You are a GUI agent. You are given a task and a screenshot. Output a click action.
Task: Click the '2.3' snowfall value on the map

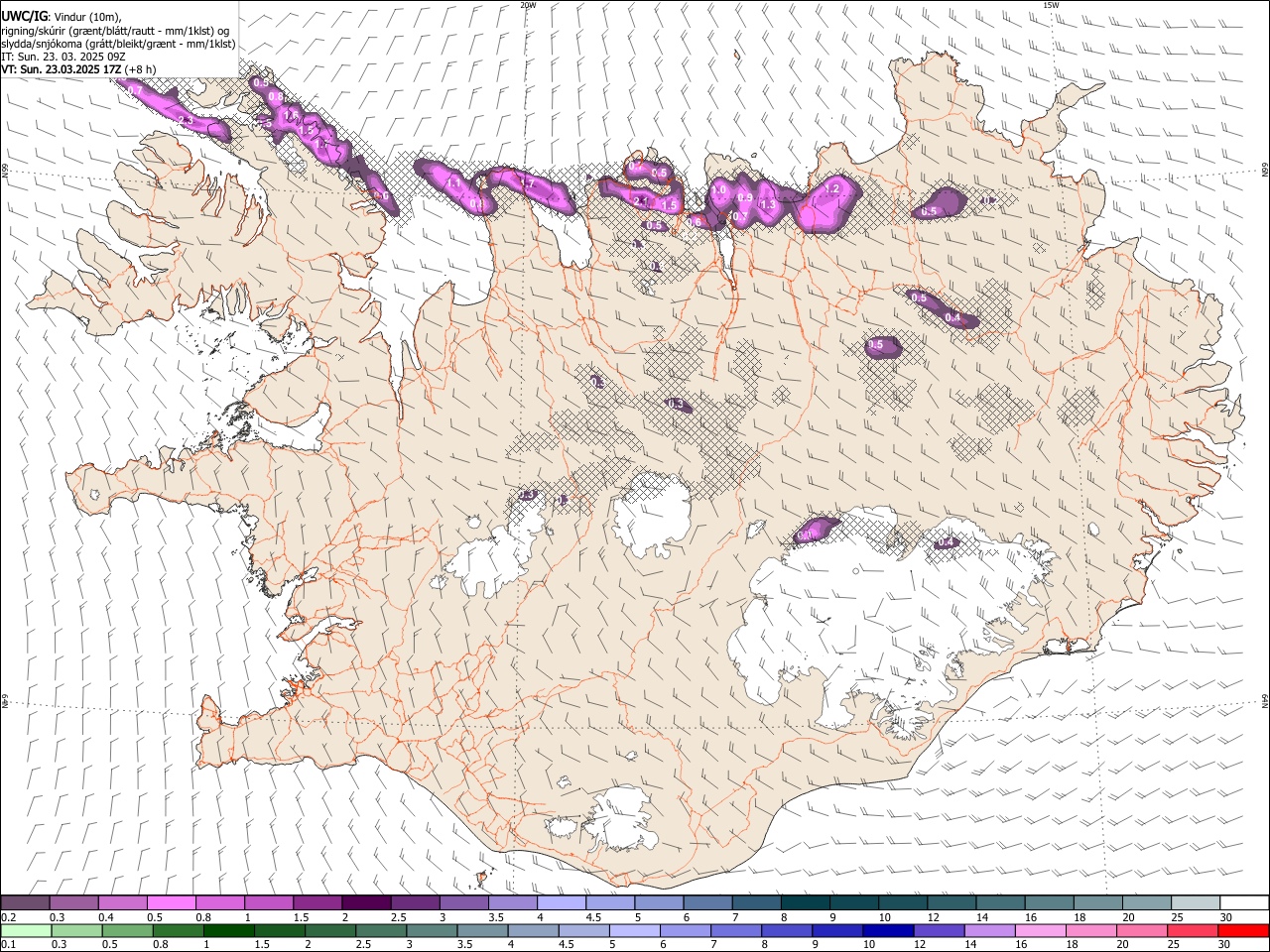pyautogui.click(x=185, y=120)
